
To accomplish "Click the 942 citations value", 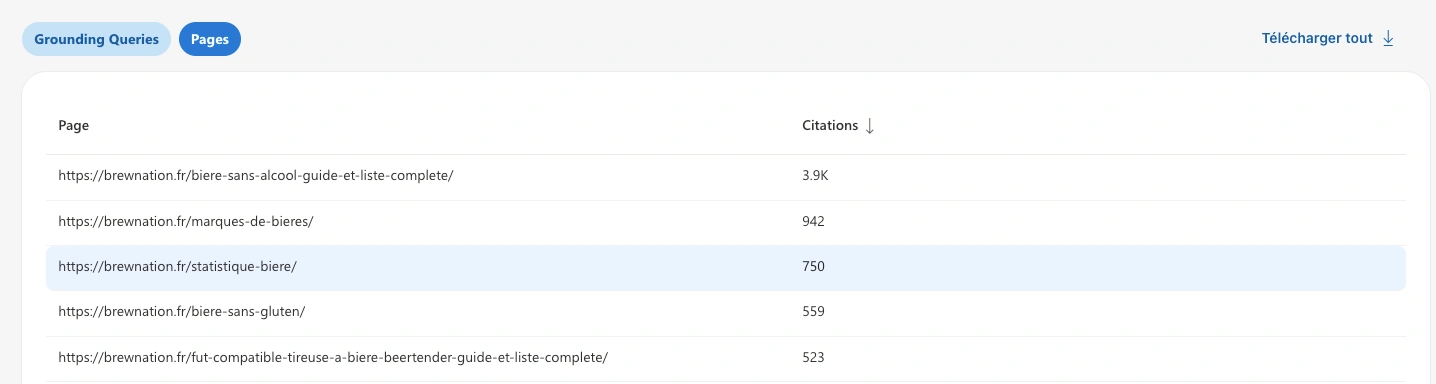I will 813,222.
